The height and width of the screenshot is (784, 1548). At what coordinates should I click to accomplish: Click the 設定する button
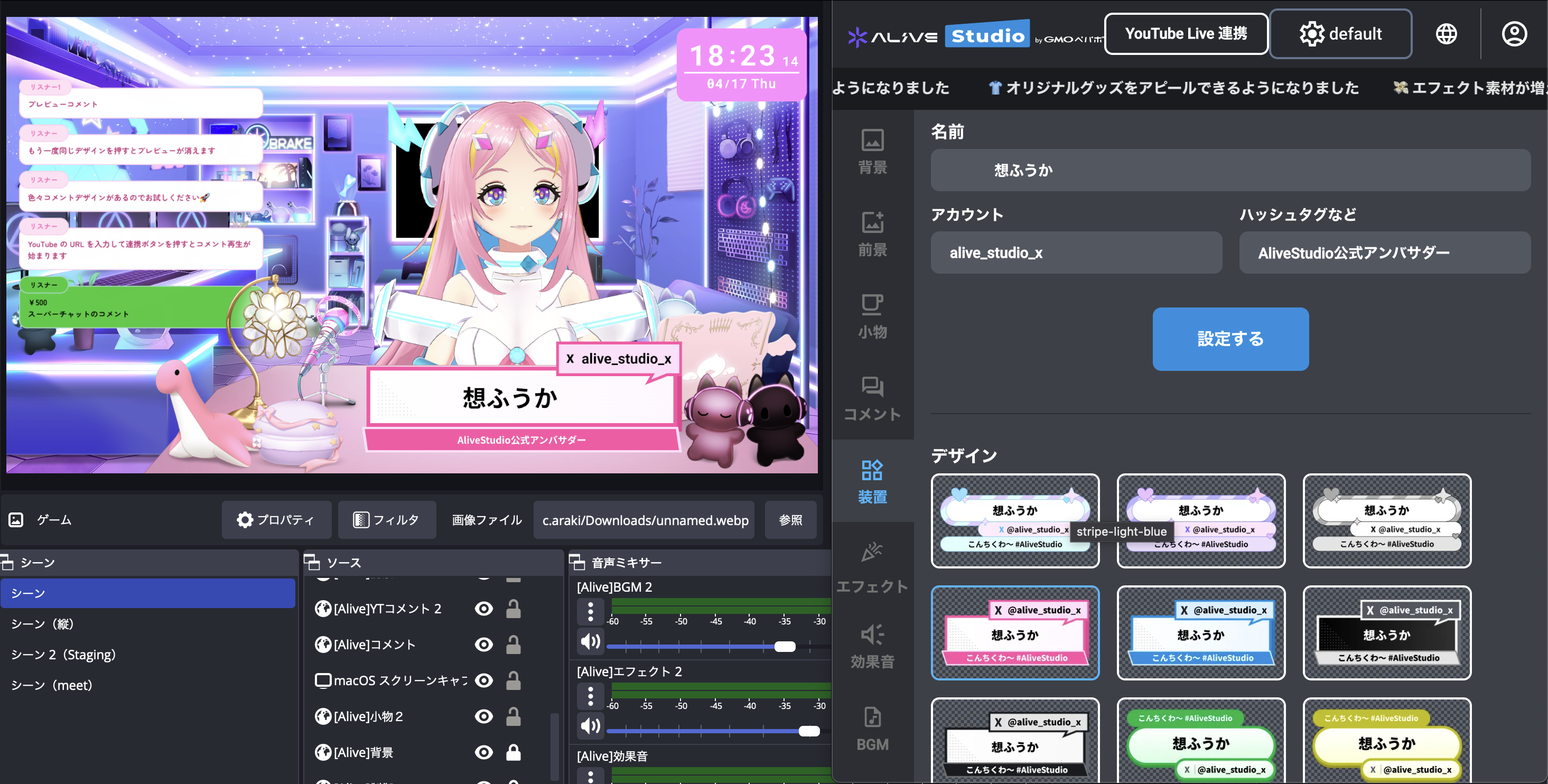coord(1230,339)
